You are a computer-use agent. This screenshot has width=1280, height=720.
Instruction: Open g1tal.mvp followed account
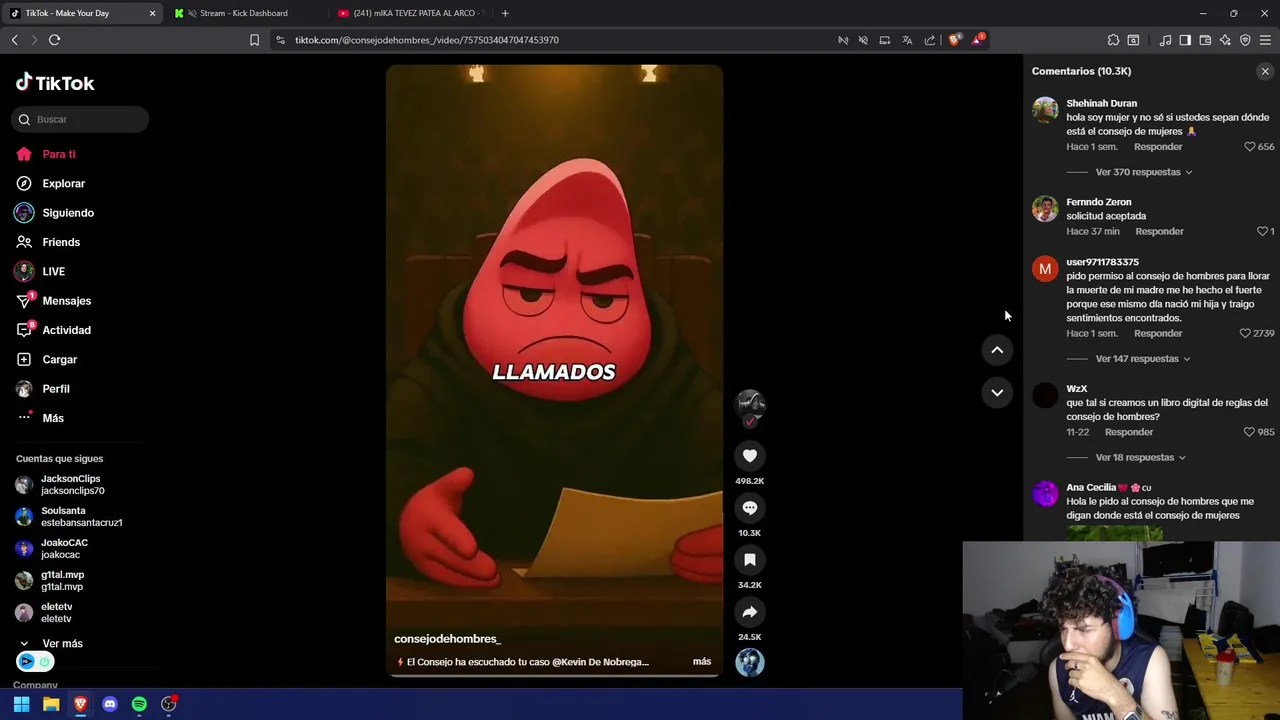[50, 581]
